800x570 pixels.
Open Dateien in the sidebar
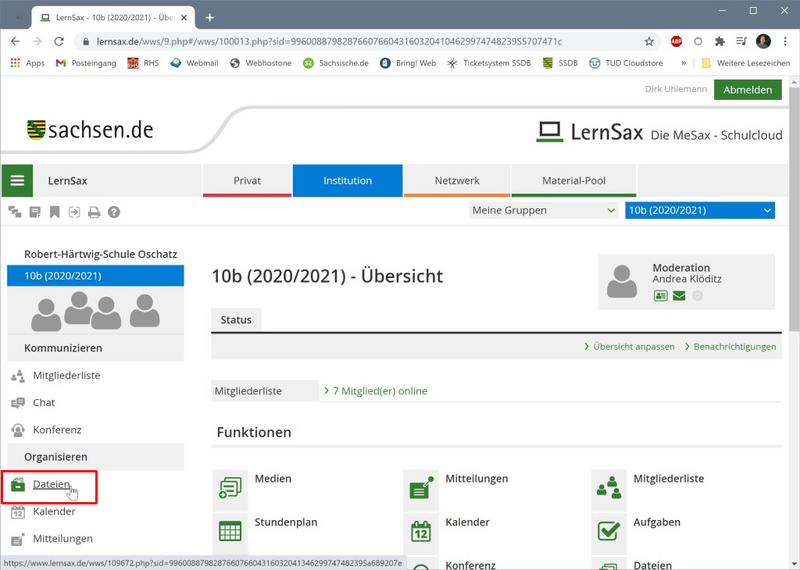(51, 485)
